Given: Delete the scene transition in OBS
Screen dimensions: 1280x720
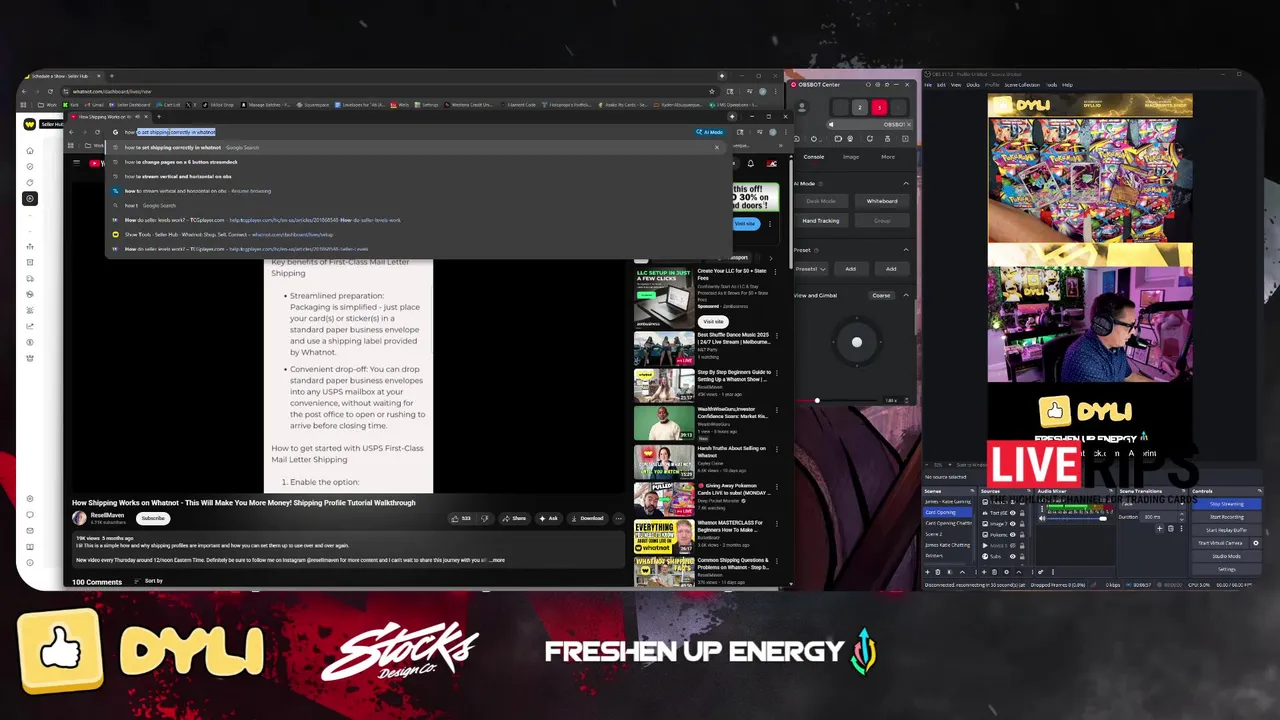Looking at the screenshot, I should point(1170,529).
